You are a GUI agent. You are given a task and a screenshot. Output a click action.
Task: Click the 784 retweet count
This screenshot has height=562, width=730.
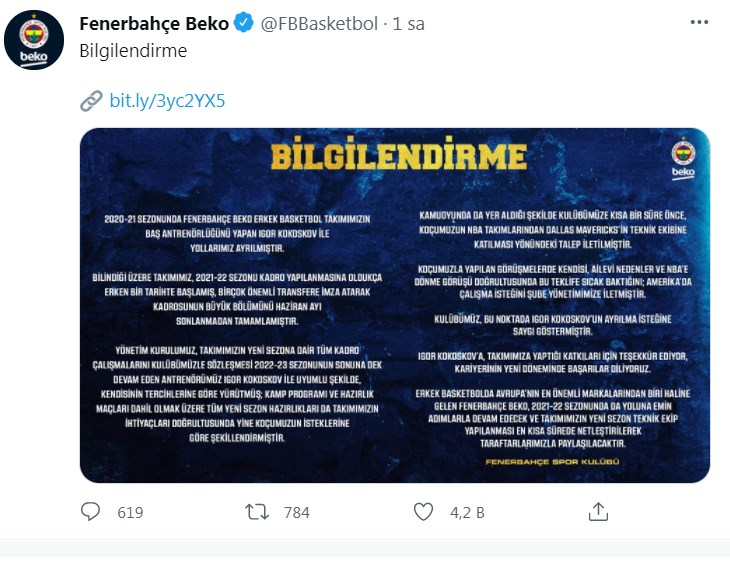click(297, 513)
